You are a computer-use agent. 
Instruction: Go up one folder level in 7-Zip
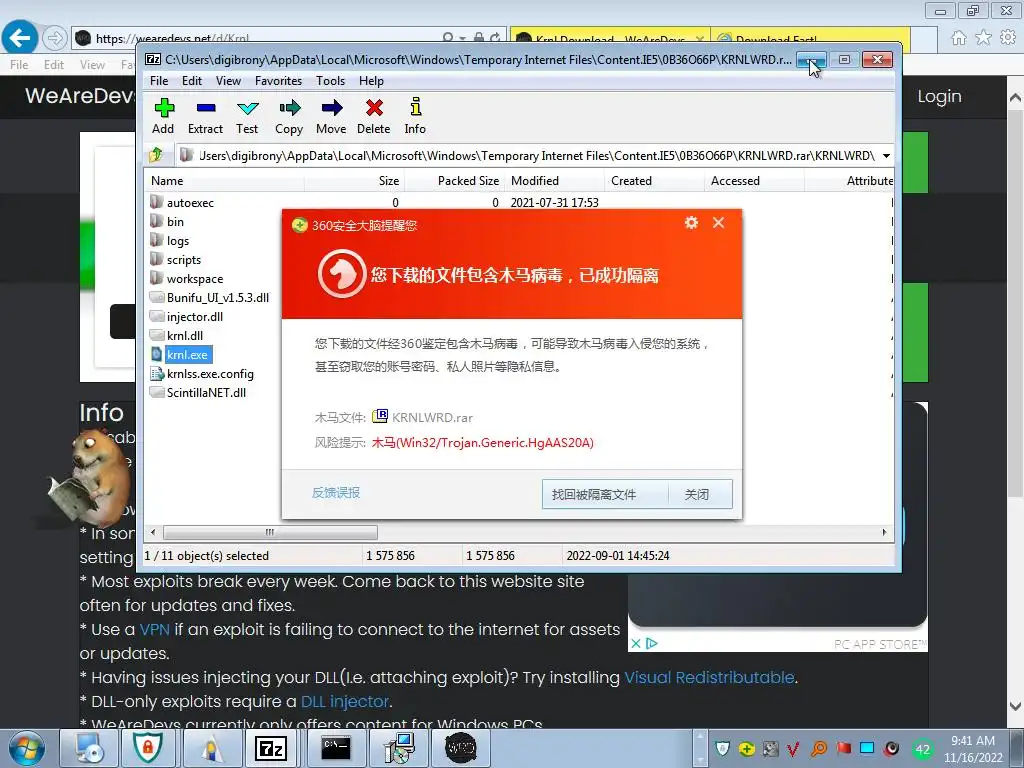[x=157, y=155]
